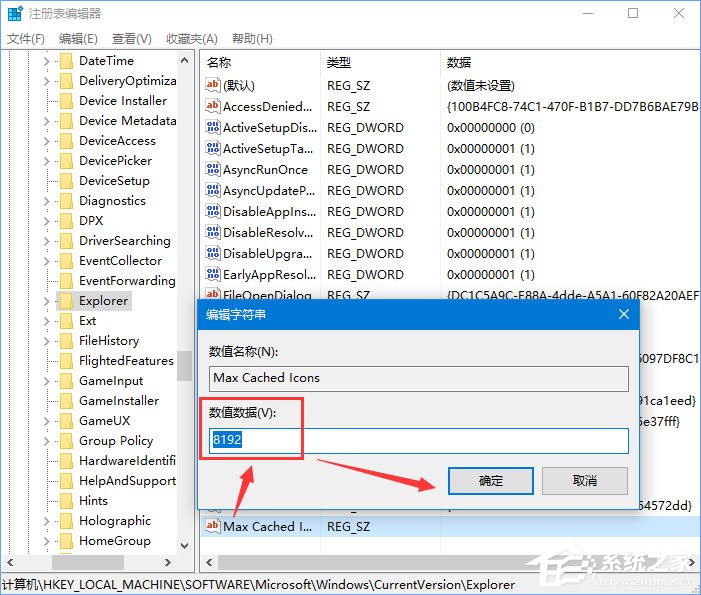Open the 编辑(E) menu
701x595 pixels.
point(78,39)
